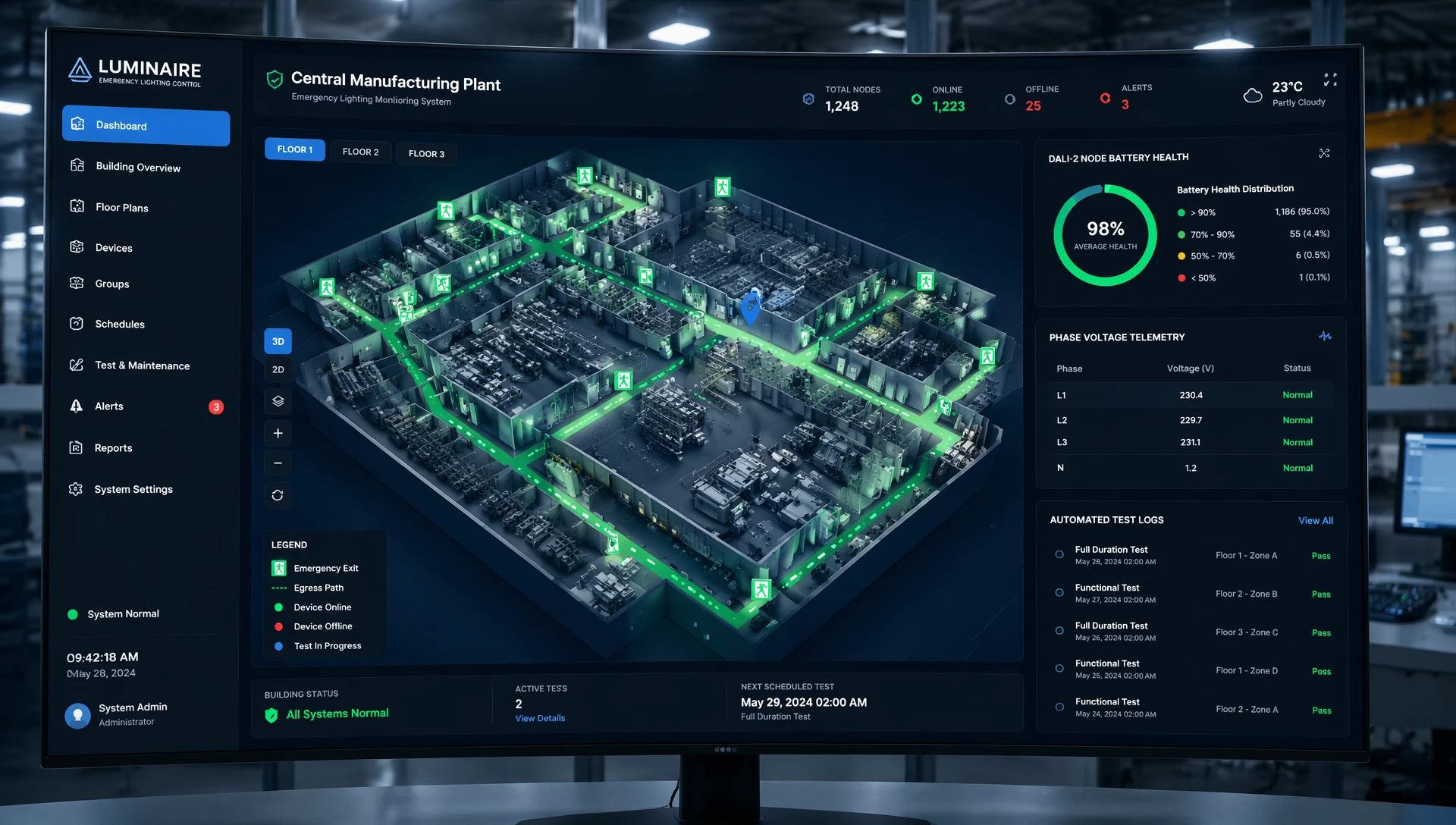This screenshot has height=825, width=1456.
Task: Click the Voltage (V) column header
Action: coord(1190,369)
